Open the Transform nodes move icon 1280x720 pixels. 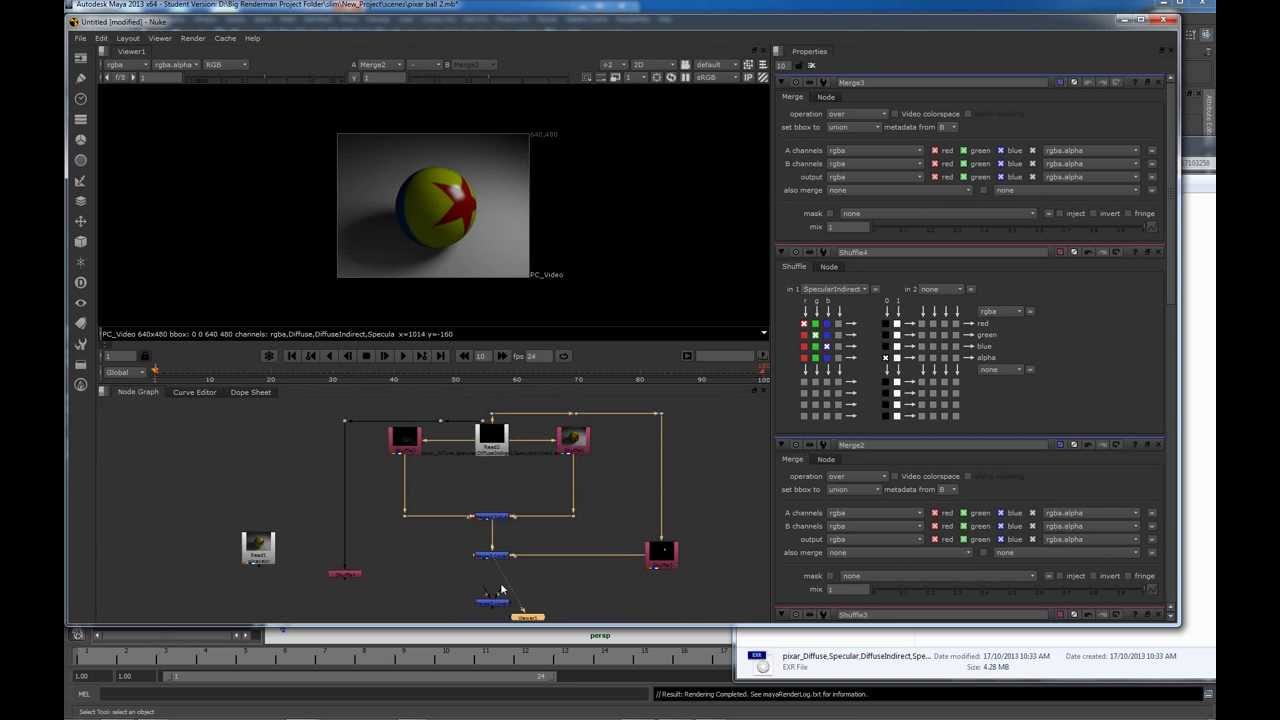point(81,221)
